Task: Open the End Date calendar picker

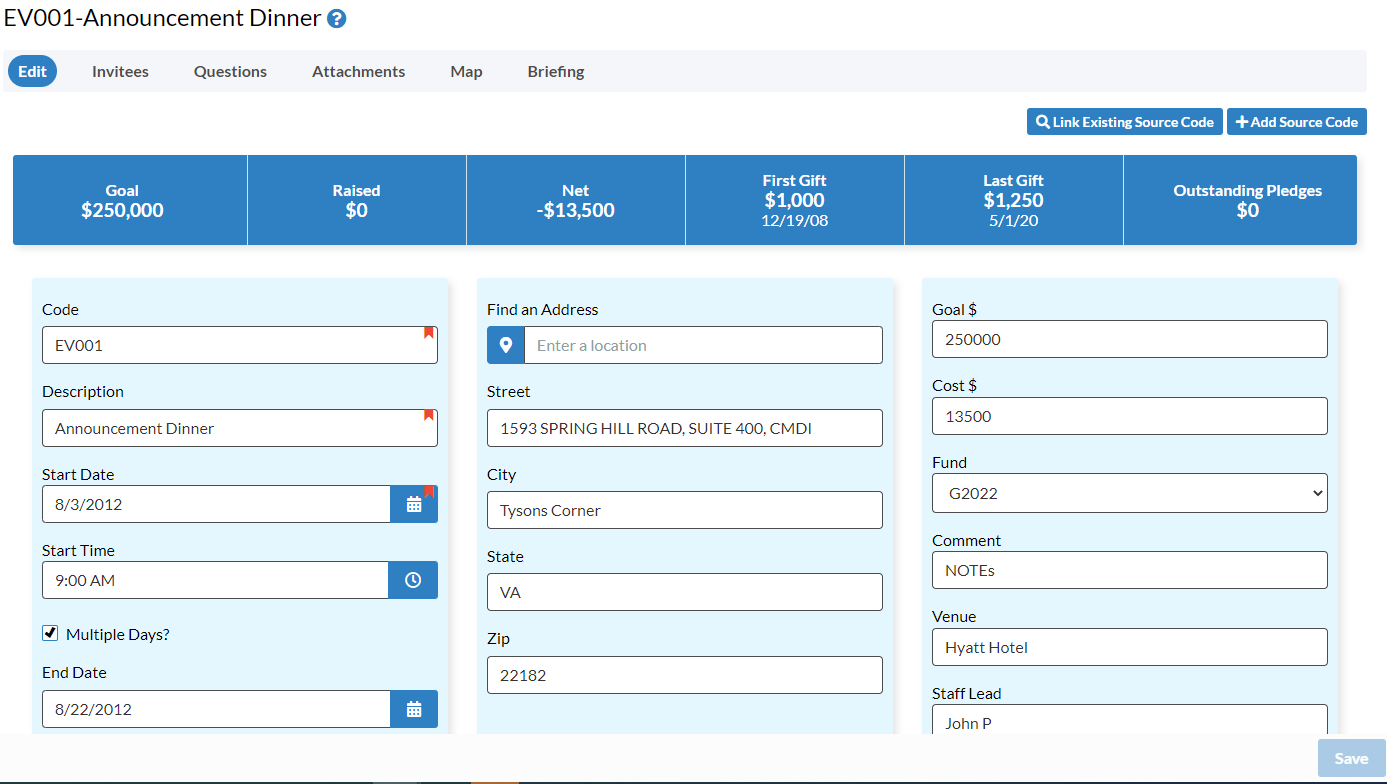Action: (x=414, y=709)
